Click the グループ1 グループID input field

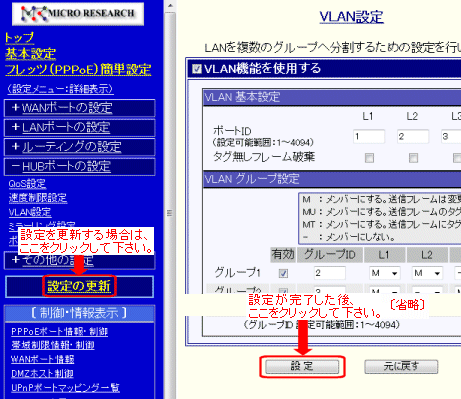click(x=330, y=273)
